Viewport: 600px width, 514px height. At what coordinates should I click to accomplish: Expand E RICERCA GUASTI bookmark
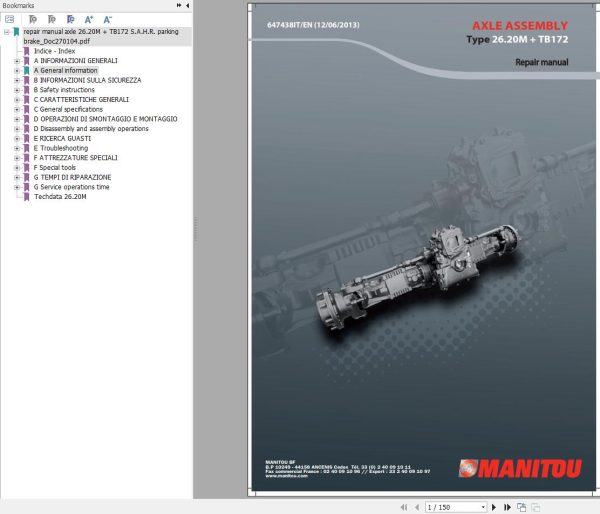17,139
